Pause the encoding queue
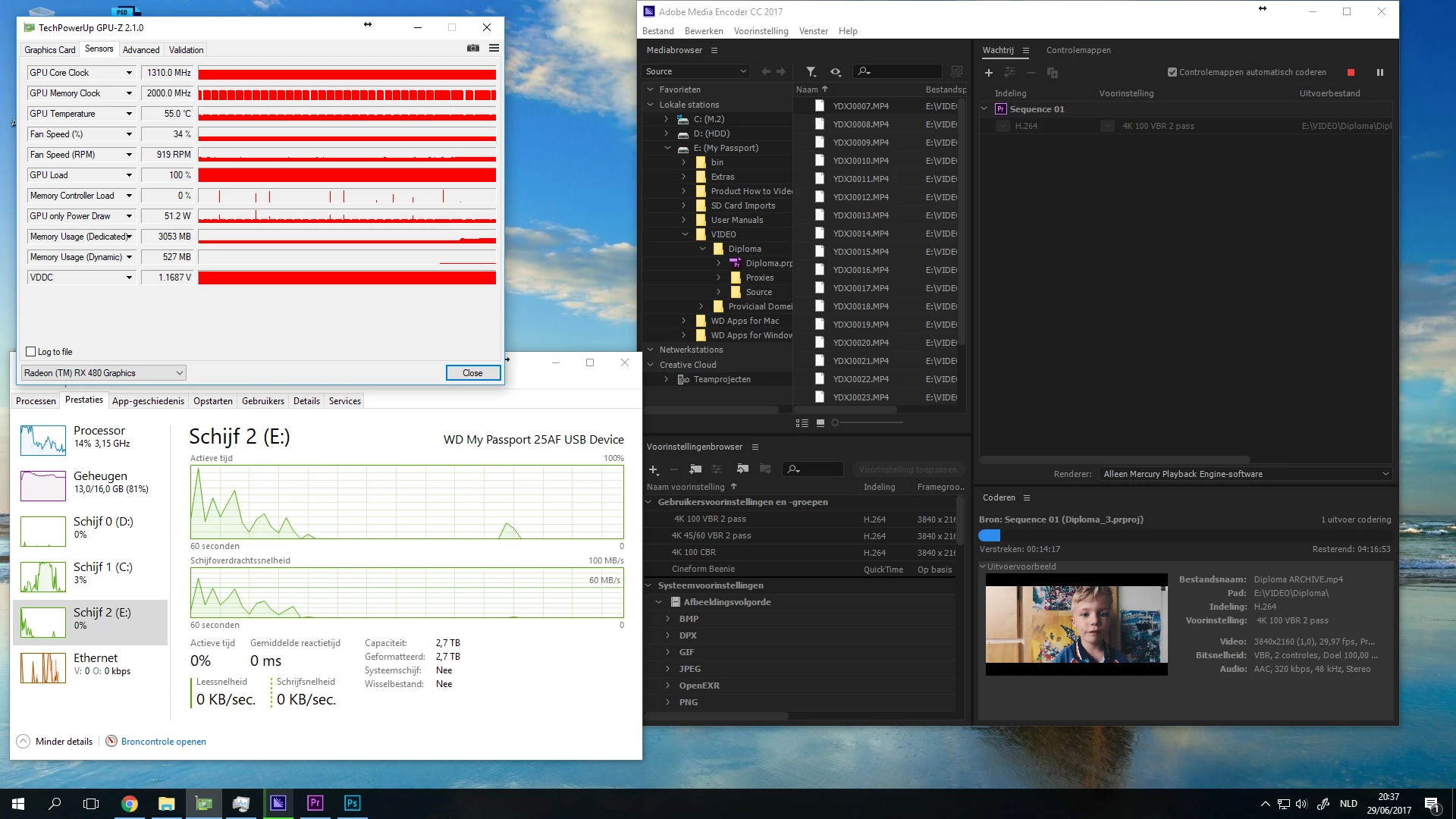This screenshot has height=819, width=1456. click(x=1380, y=73)
